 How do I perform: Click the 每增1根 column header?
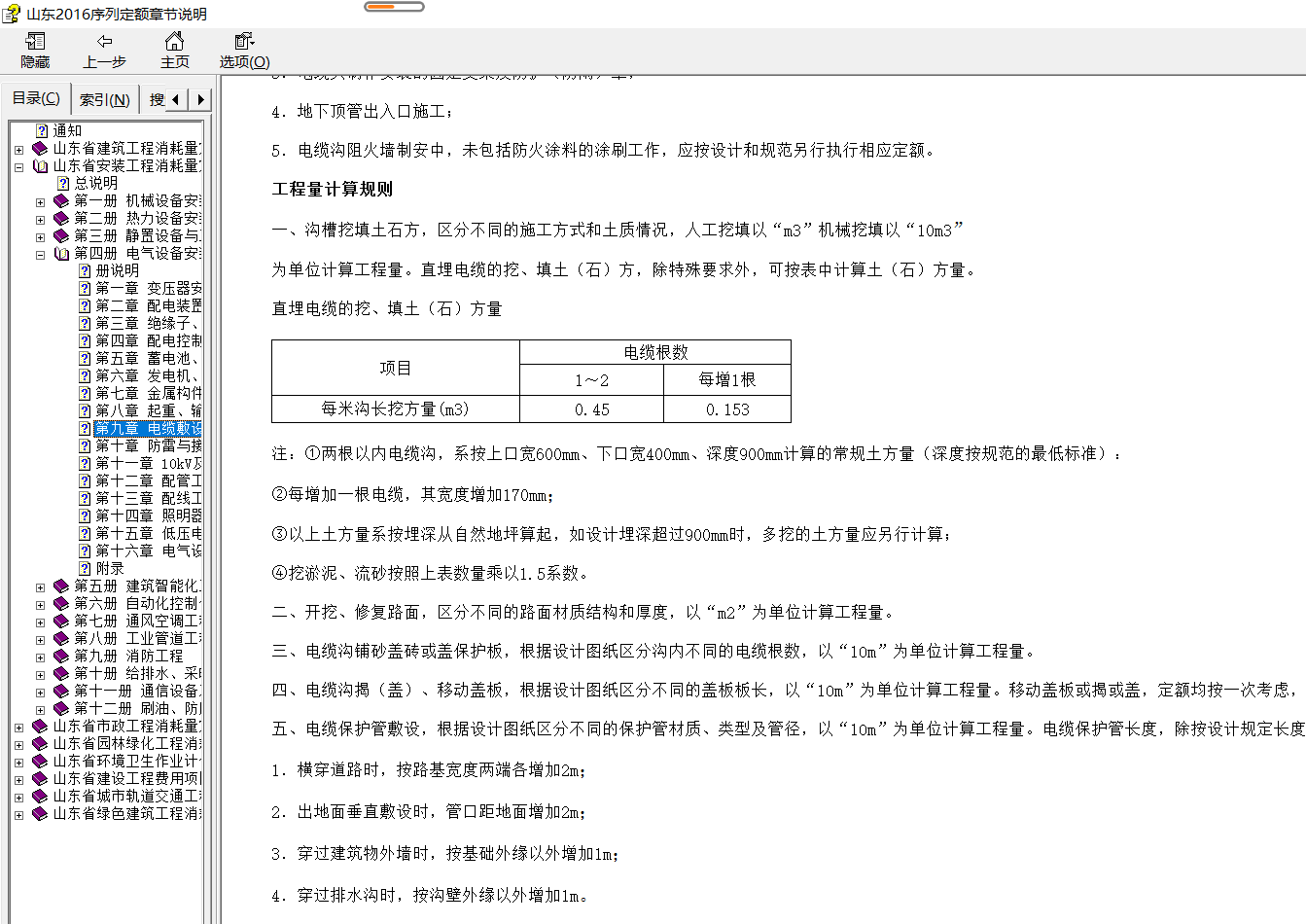pos(727,379)
